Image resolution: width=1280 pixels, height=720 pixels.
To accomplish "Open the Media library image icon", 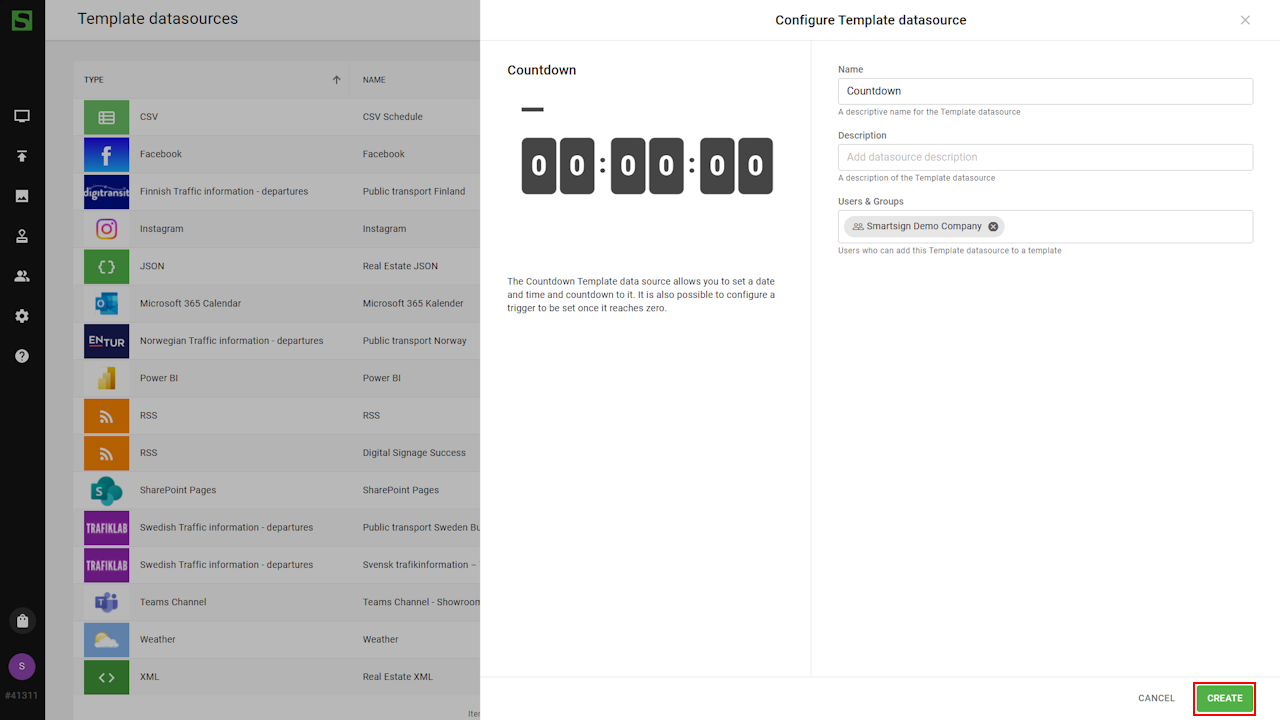I will pyautogui.click(x=22, y=196).
